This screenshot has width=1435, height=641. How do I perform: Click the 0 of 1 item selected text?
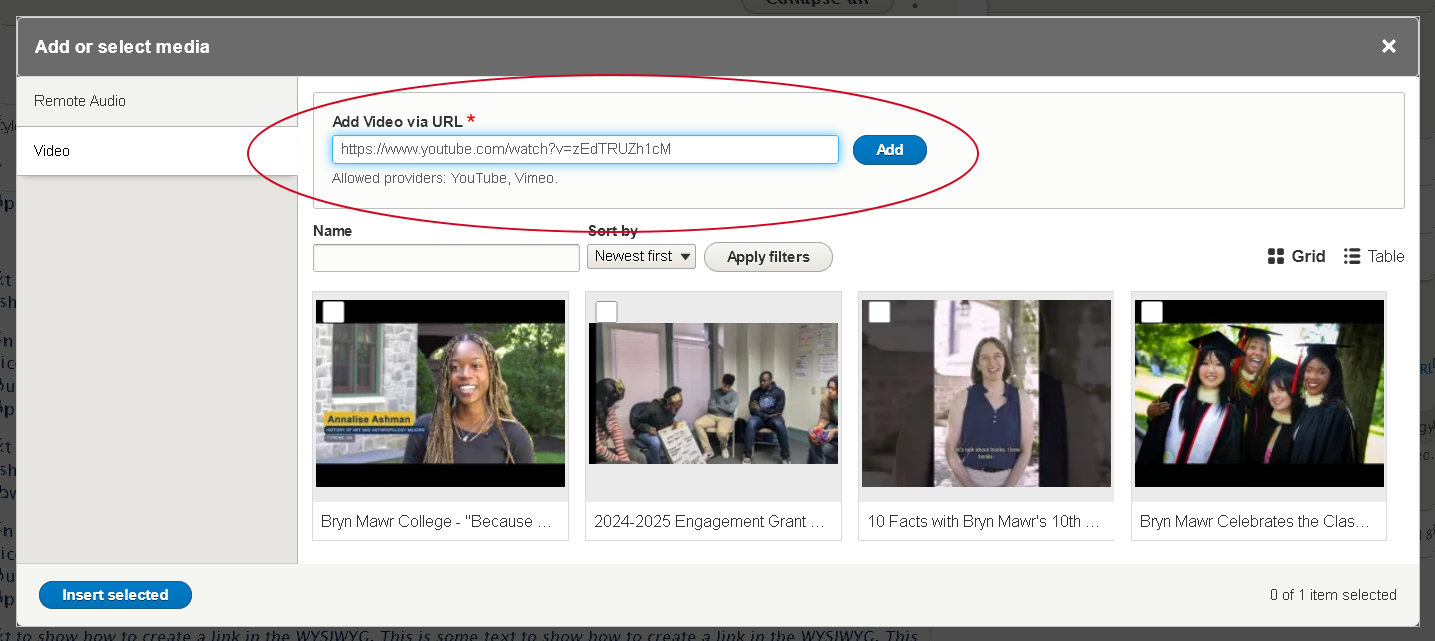pos(1333,595)
